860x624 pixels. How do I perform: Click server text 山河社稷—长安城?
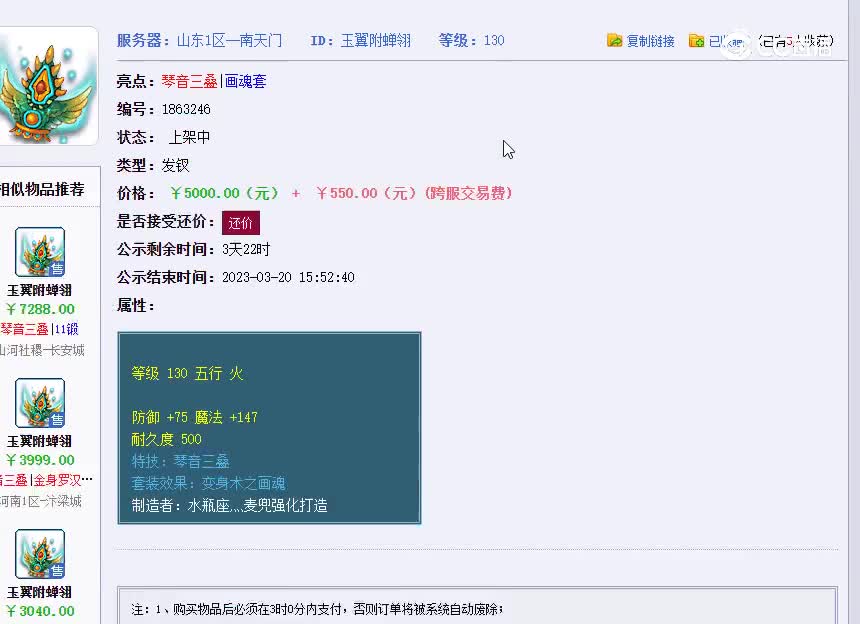pos(42,350)
